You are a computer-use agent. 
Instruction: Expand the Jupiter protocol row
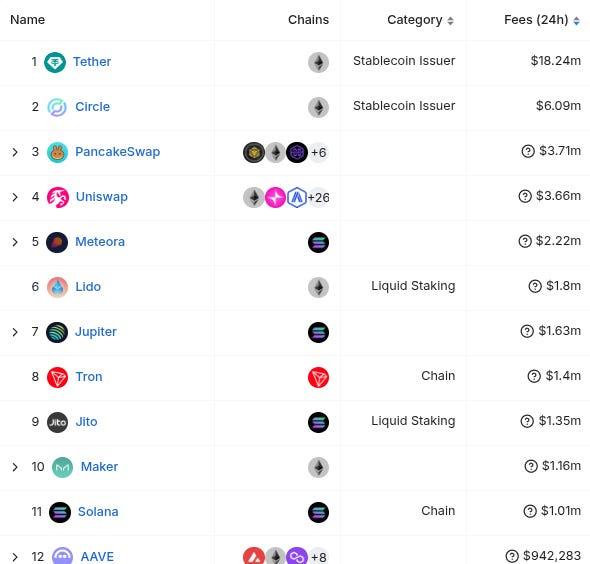pos(15,332)
